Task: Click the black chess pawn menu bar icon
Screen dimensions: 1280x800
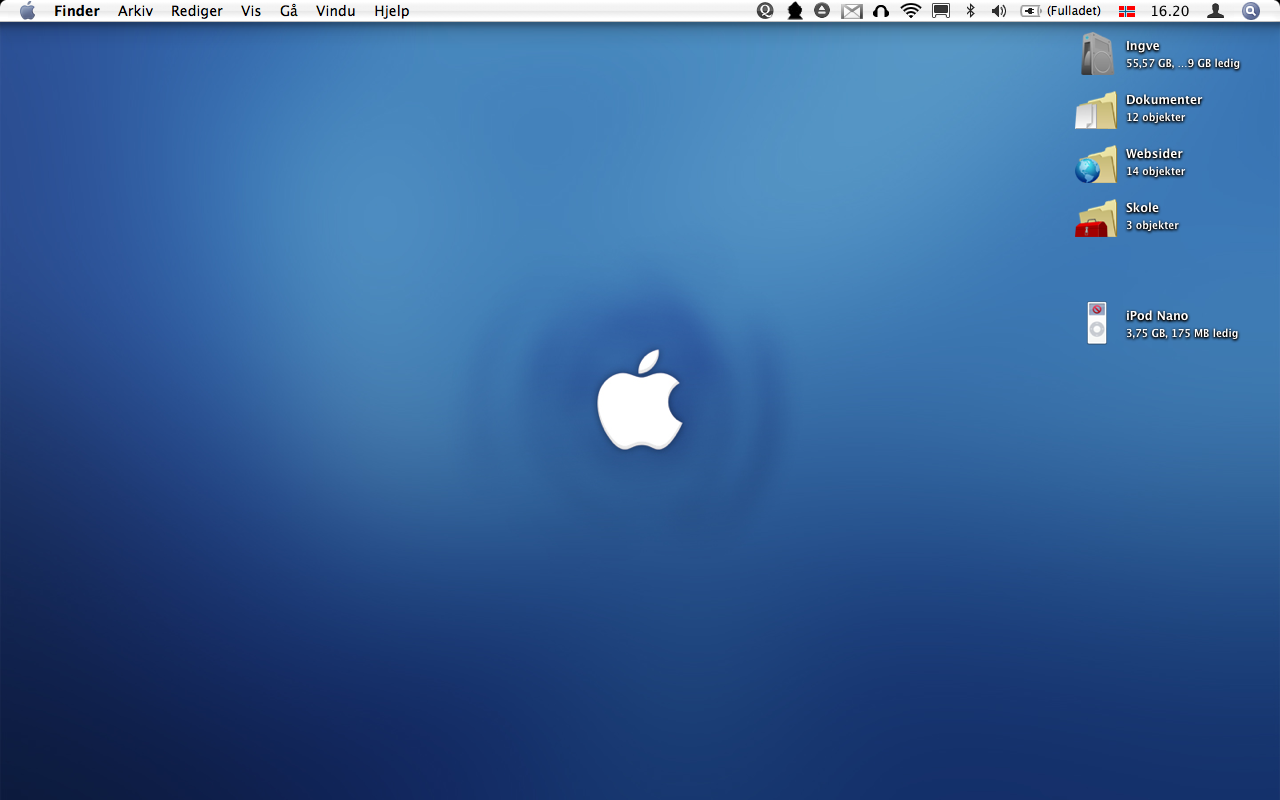Action: click(795, 11)
